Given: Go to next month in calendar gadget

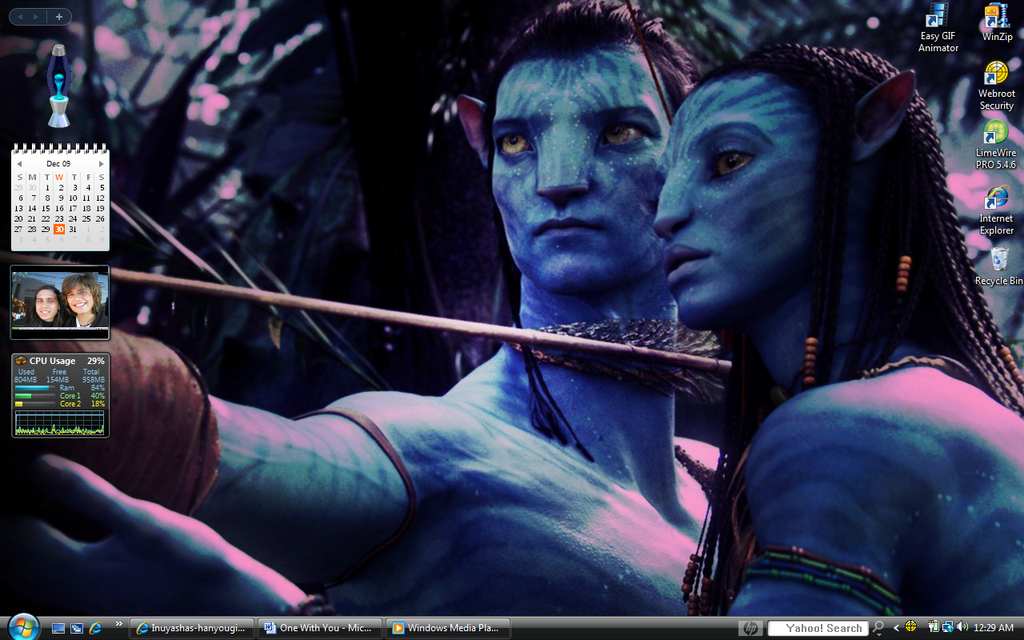Looking at the screenshot, I should point(101,164).
